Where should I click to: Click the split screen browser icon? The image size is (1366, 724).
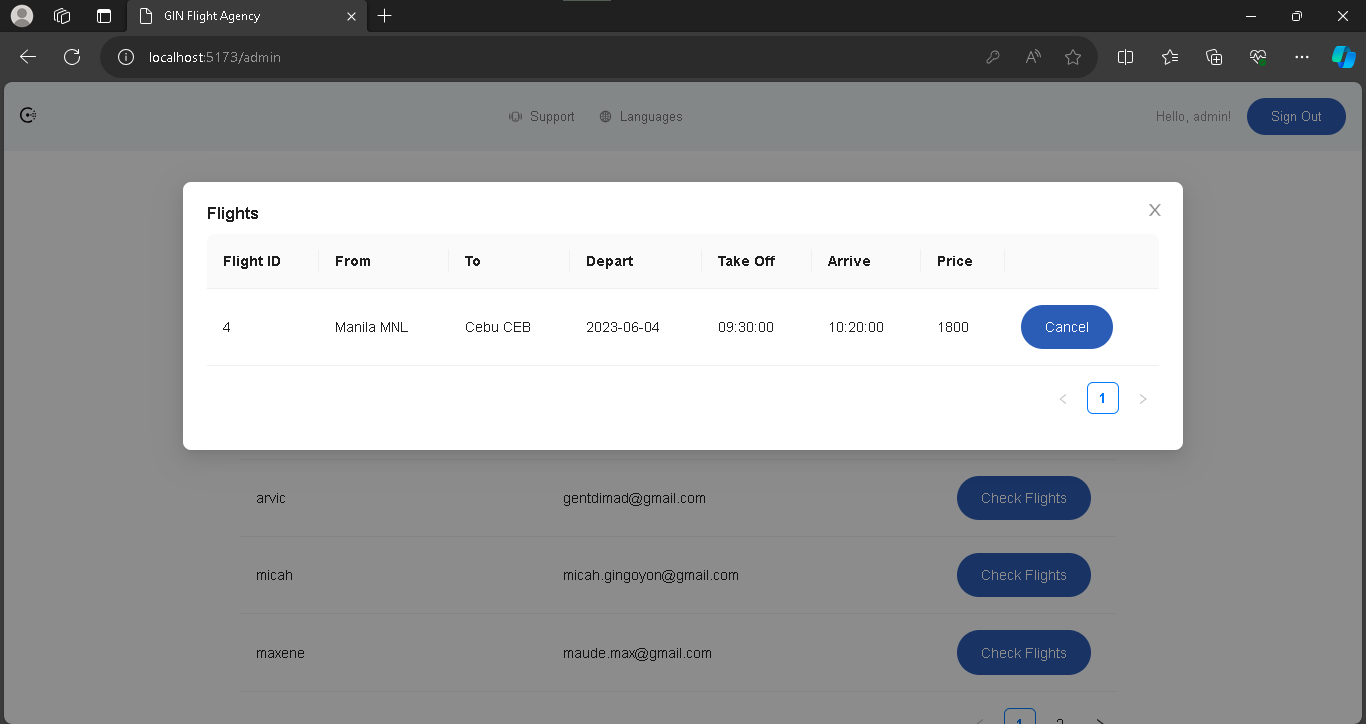click(x=1125, y=57)
